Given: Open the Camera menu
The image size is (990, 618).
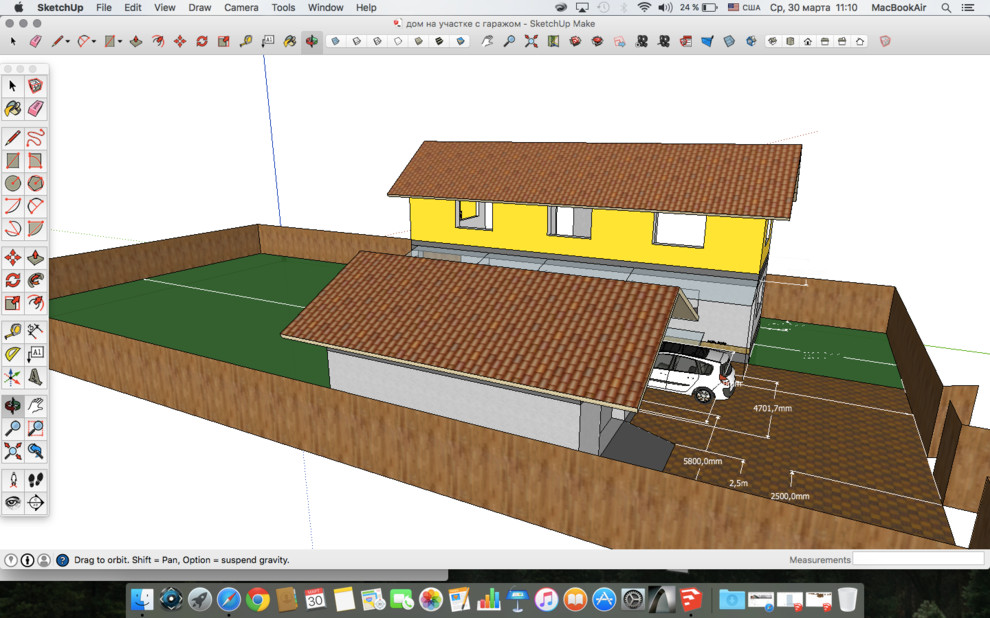Looking at the screenshot, I should click(x=241, y=7).
